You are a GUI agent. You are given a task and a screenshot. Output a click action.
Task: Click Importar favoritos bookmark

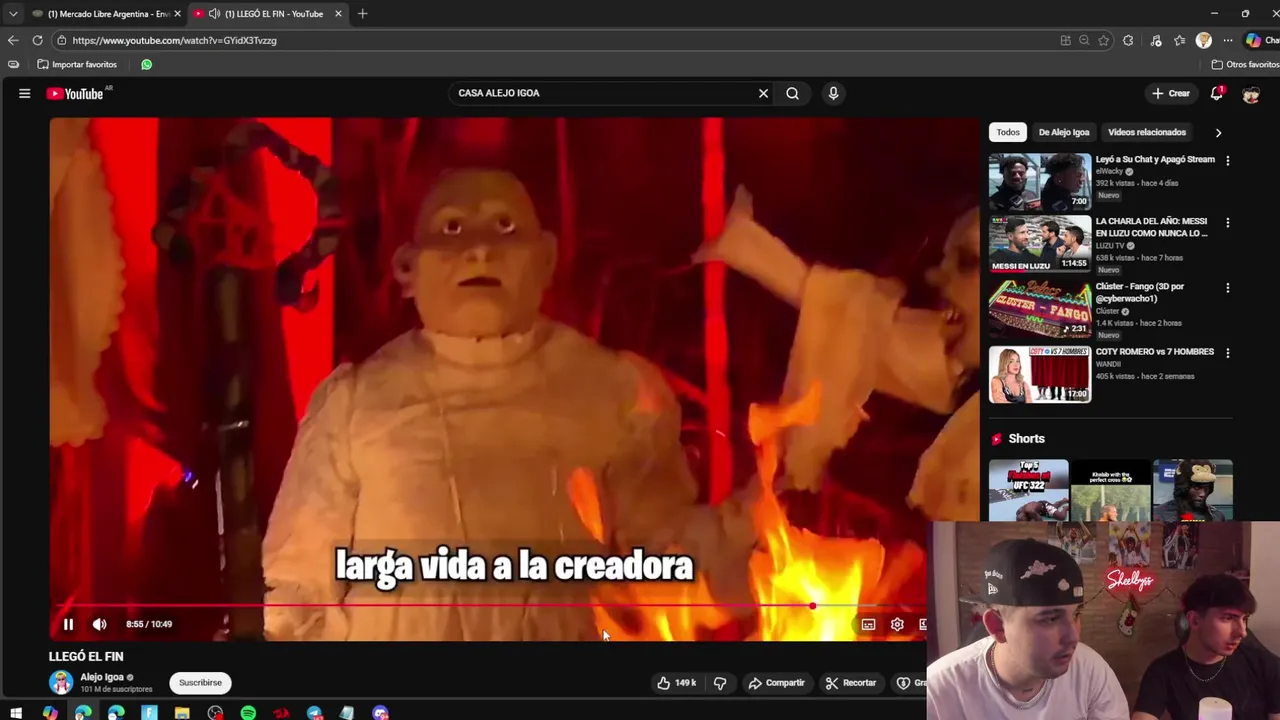point(77,64)
